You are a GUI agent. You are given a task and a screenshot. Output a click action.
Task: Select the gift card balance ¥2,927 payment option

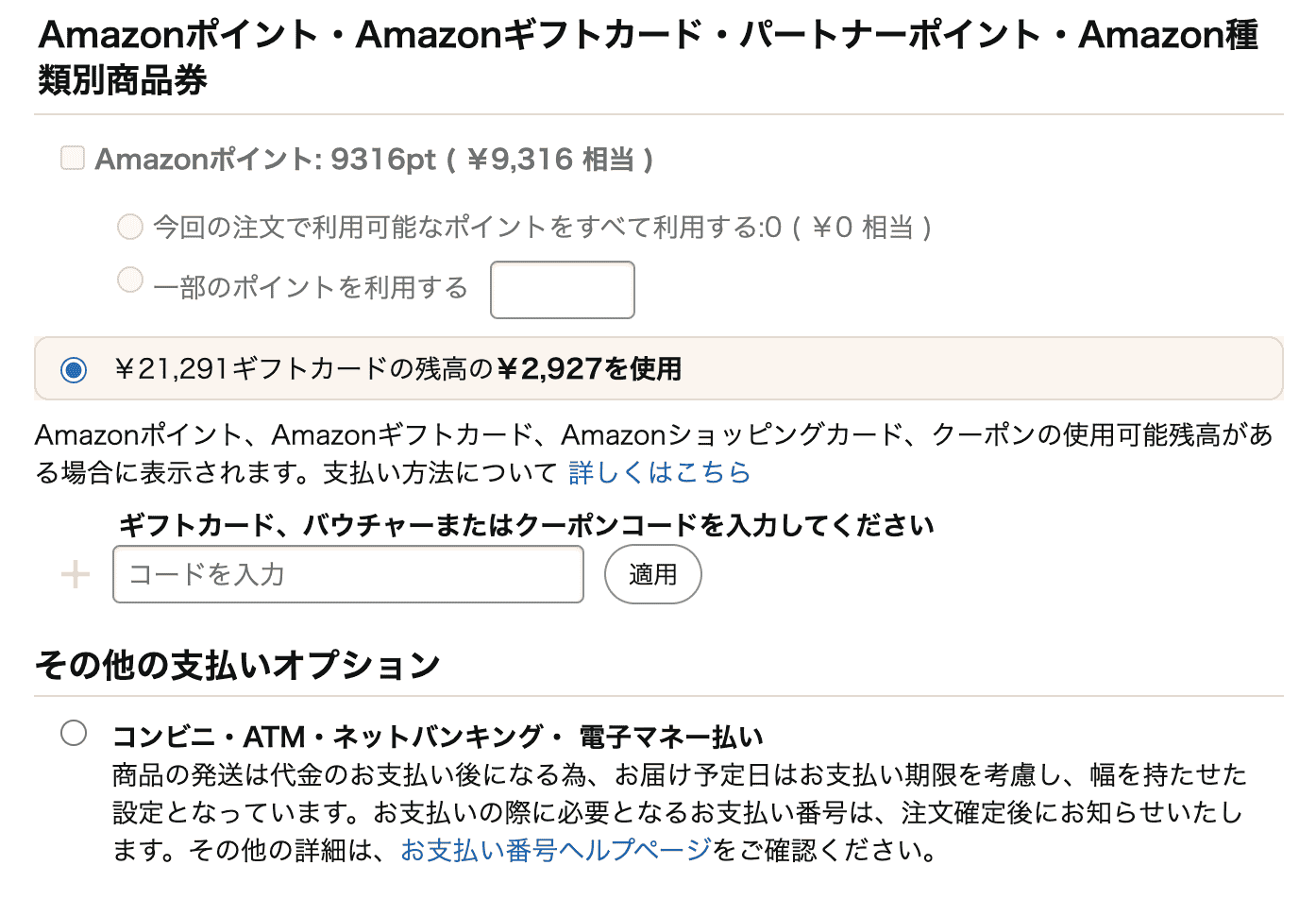coord(73,369)
